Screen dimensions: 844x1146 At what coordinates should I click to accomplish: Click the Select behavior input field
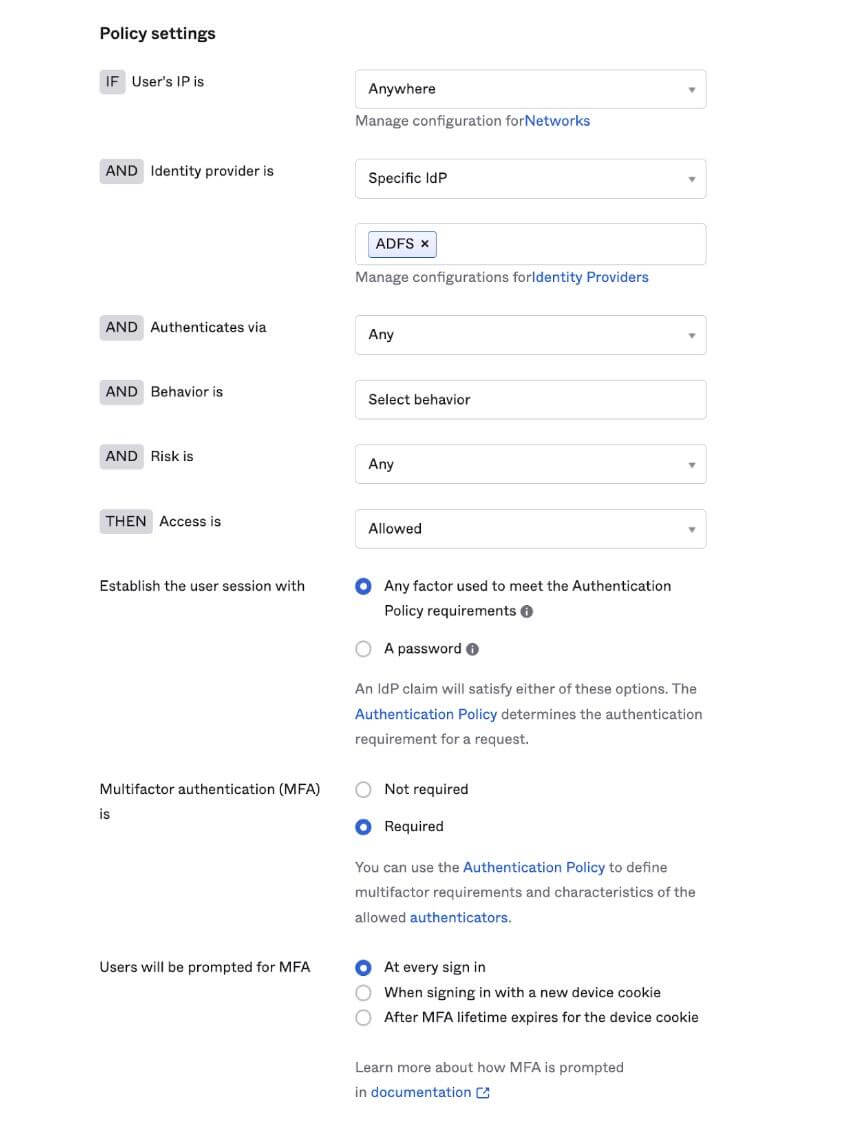pos(530,399)
